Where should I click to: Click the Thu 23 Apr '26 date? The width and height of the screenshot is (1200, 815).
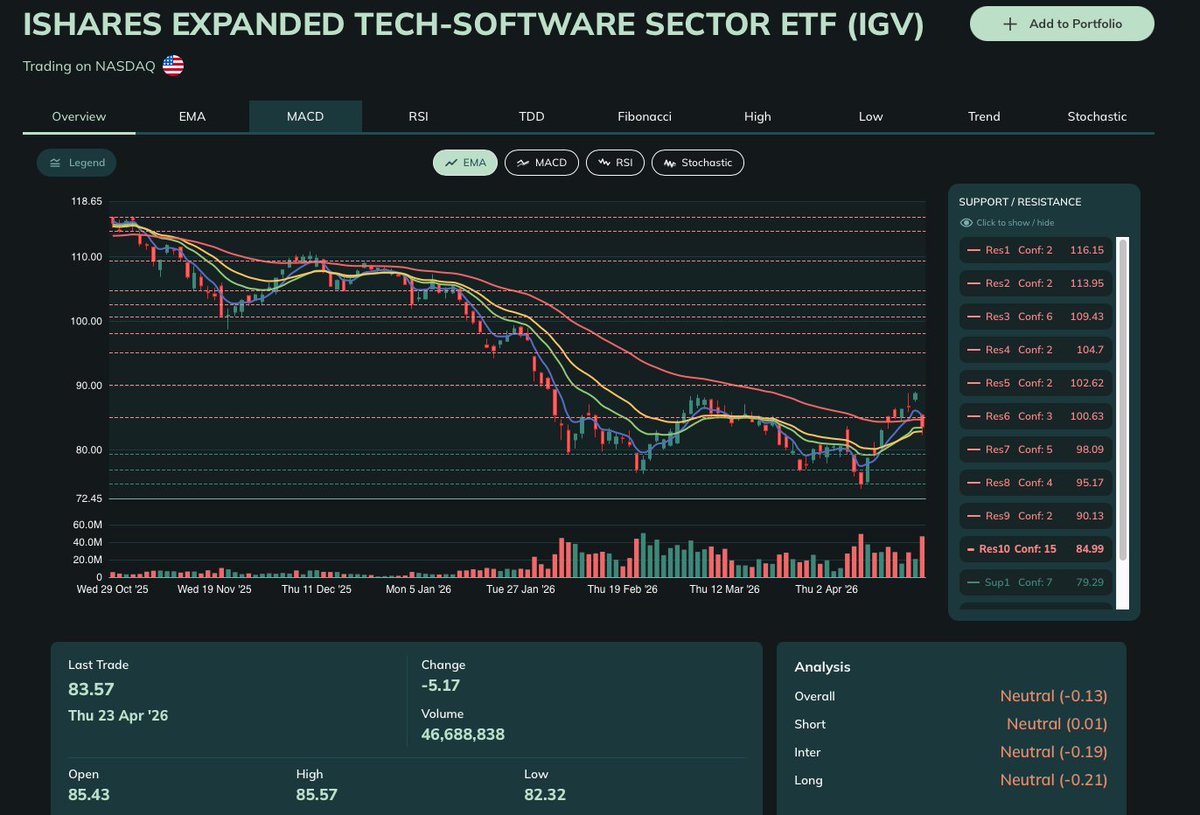pyautogui.click(x=117, y=714)
